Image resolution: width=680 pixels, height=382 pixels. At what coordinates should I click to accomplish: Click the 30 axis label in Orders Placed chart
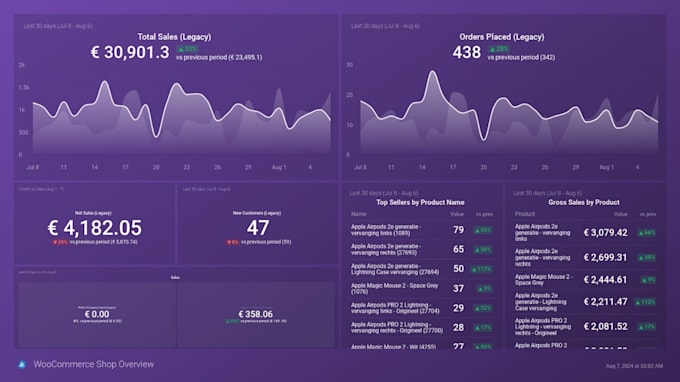pos(349,65)
